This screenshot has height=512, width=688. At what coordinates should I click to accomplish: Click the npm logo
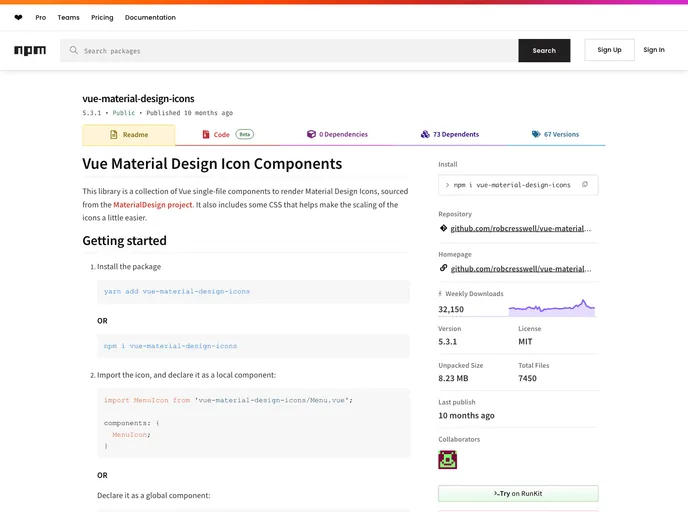[30, 50]
